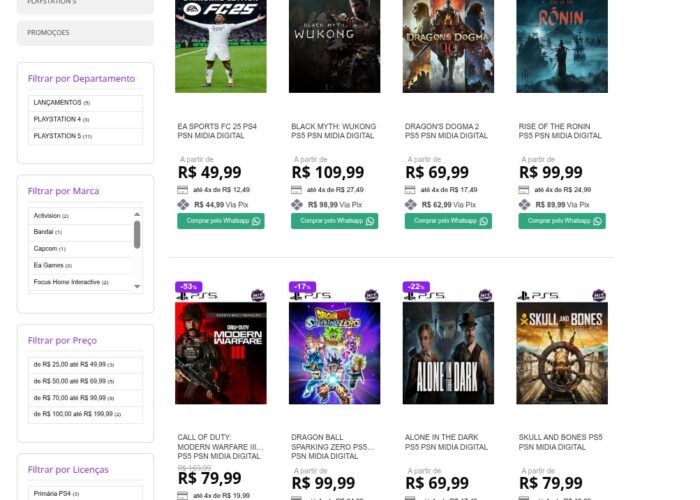Viewport: 700px width, 500px height.
Task: Select the Activision brand filter
Action: [x=48, y=215]
